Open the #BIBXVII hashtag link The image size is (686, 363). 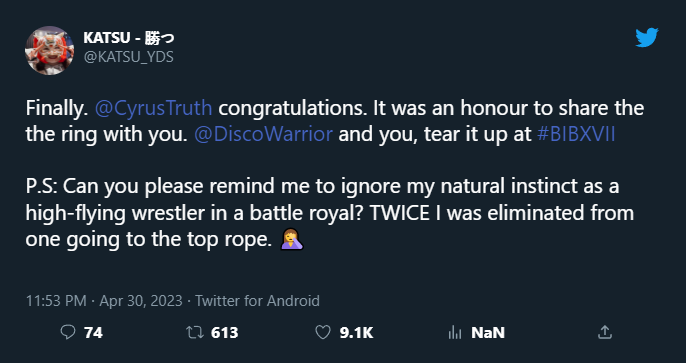point(576,135)
